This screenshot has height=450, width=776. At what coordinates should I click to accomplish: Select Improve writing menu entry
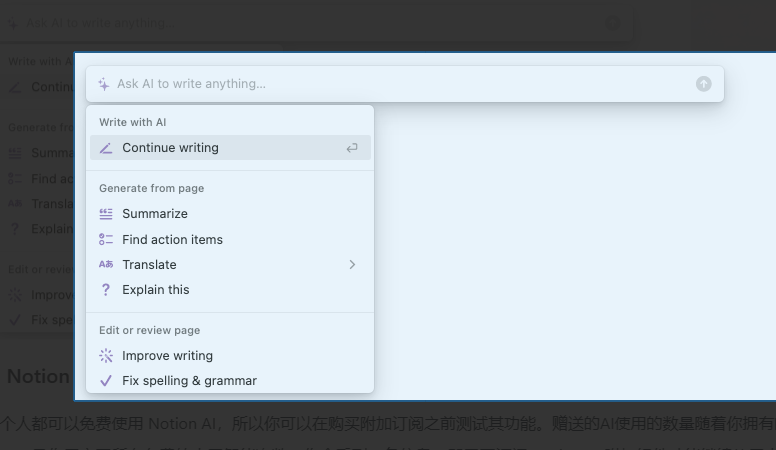[167, 356]
